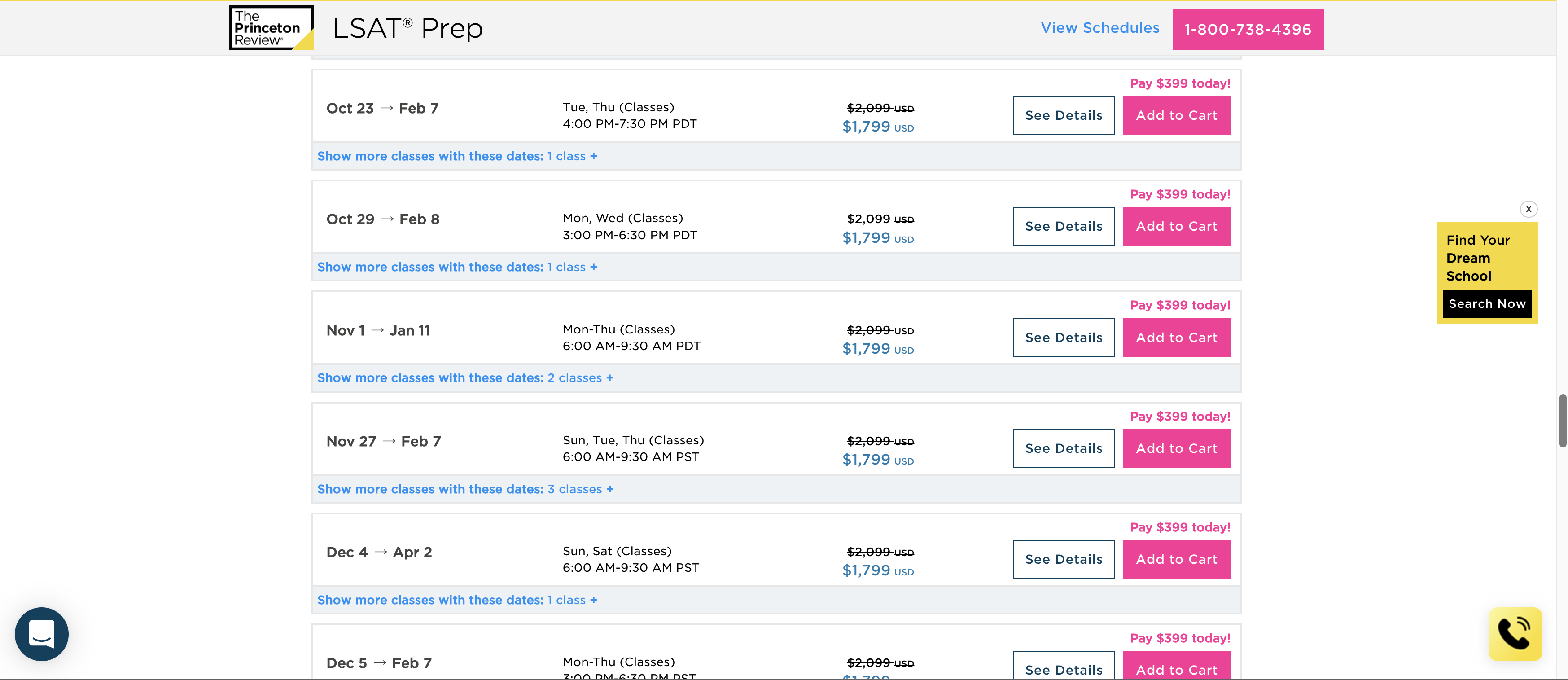1568x680 pixels.
Task: Click the page vertical scrollbar thumb
Action: click(1562, 421)
